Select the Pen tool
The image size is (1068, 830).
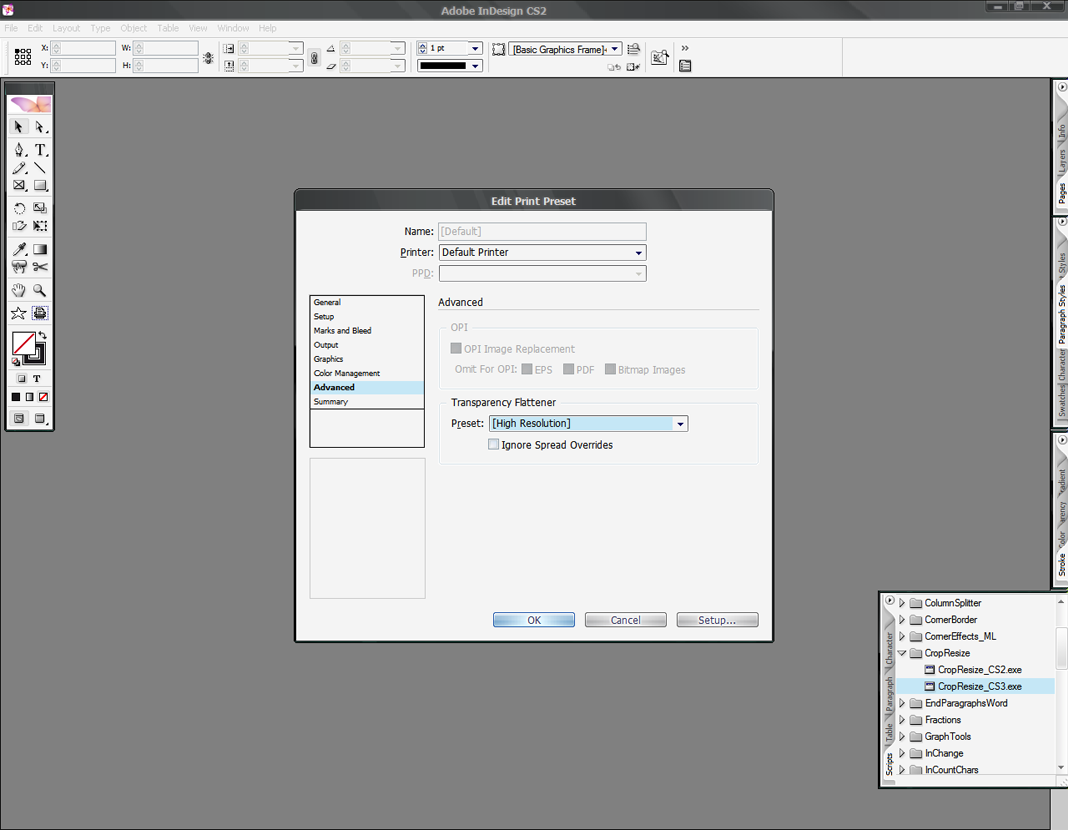click(19, 150)
